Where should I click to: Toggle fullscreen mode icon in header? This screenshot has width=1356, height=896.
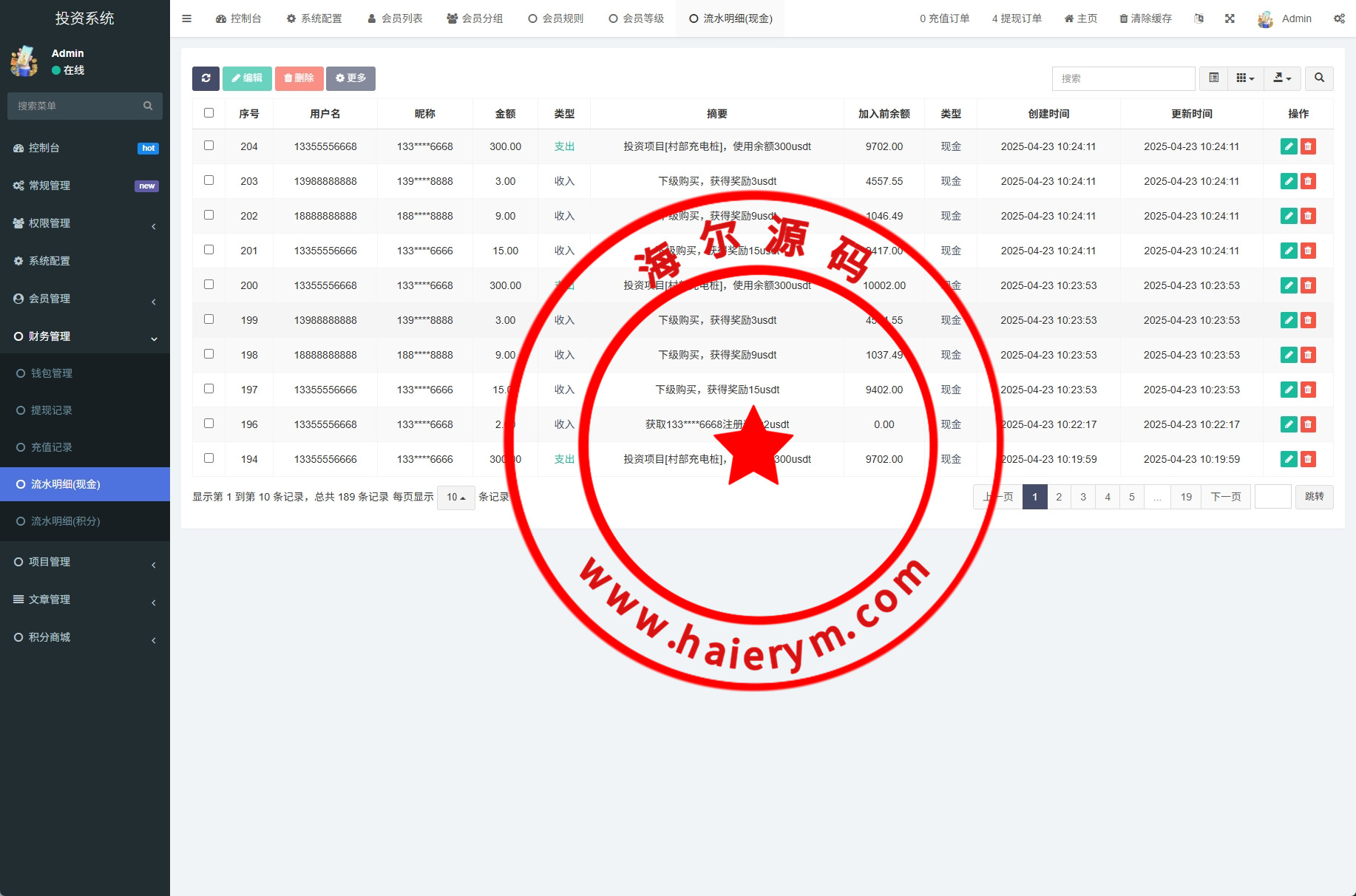click(x=1230, y=18)
